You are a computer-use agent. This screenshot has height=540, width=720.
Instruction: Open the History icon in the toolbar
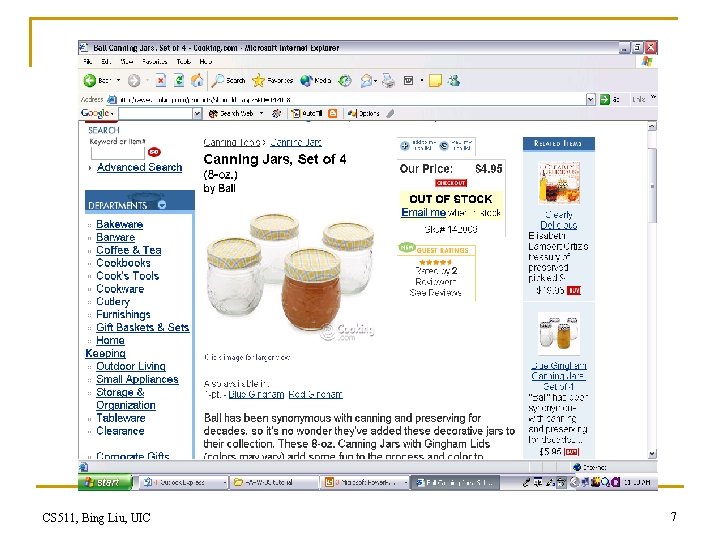tap(345, 81)
